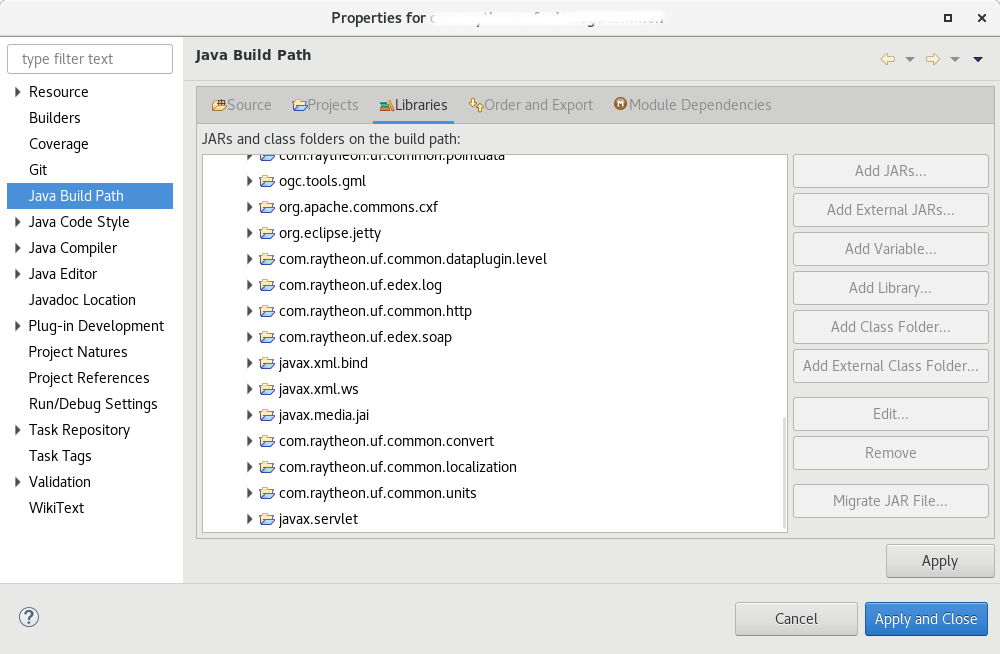The height and width of the screenshot is (654, 1000).
Task: Open the view menu dropdown arrow
Action: coord(978,60)
